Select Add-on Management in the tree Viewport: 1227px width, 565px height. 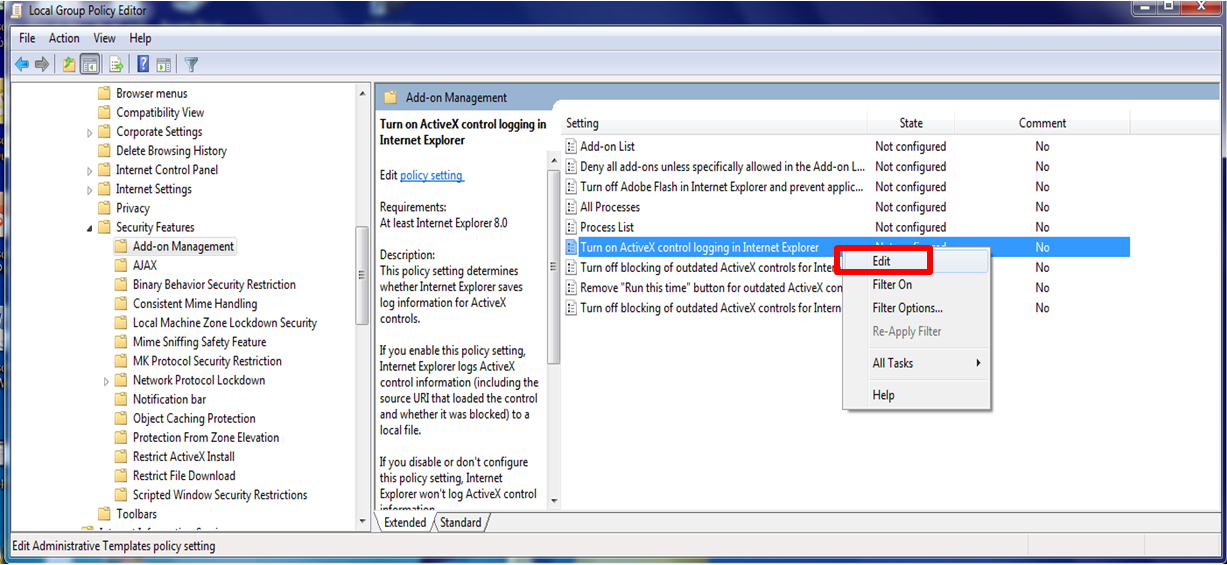coord(183,246)
